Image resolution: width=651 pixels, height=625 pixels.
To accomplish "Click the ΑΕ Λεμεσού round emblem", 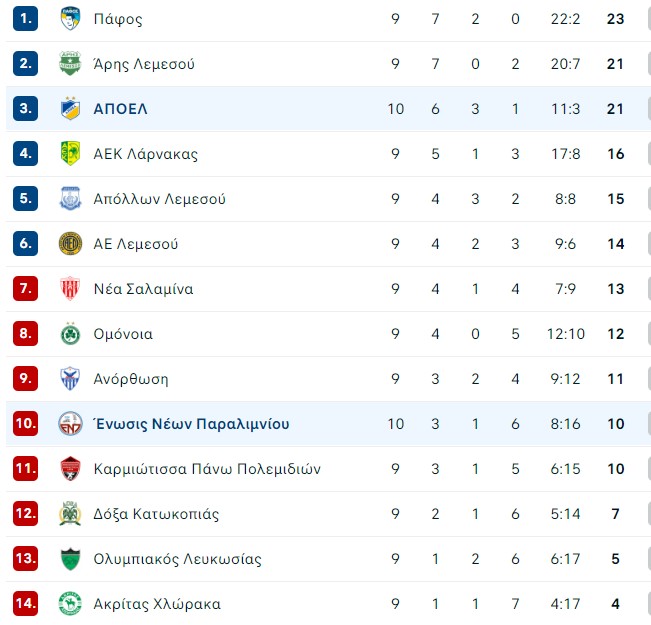I will [x=70, y=243].
